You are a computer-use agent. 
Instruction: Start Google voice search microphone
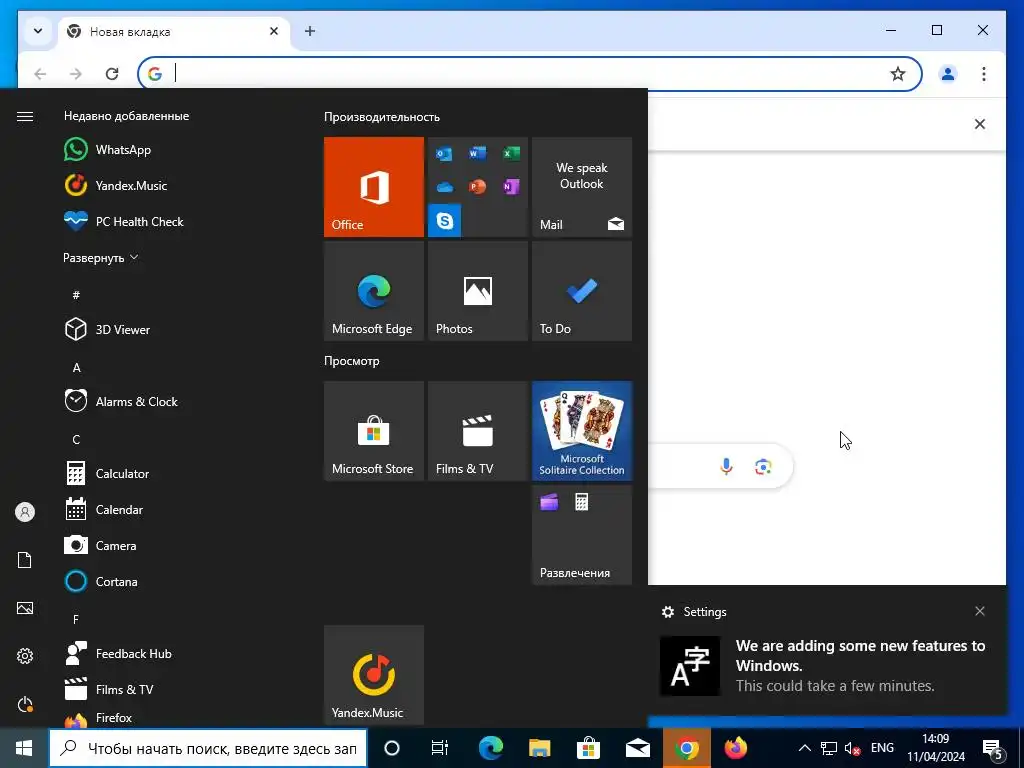tap(726, 466)
